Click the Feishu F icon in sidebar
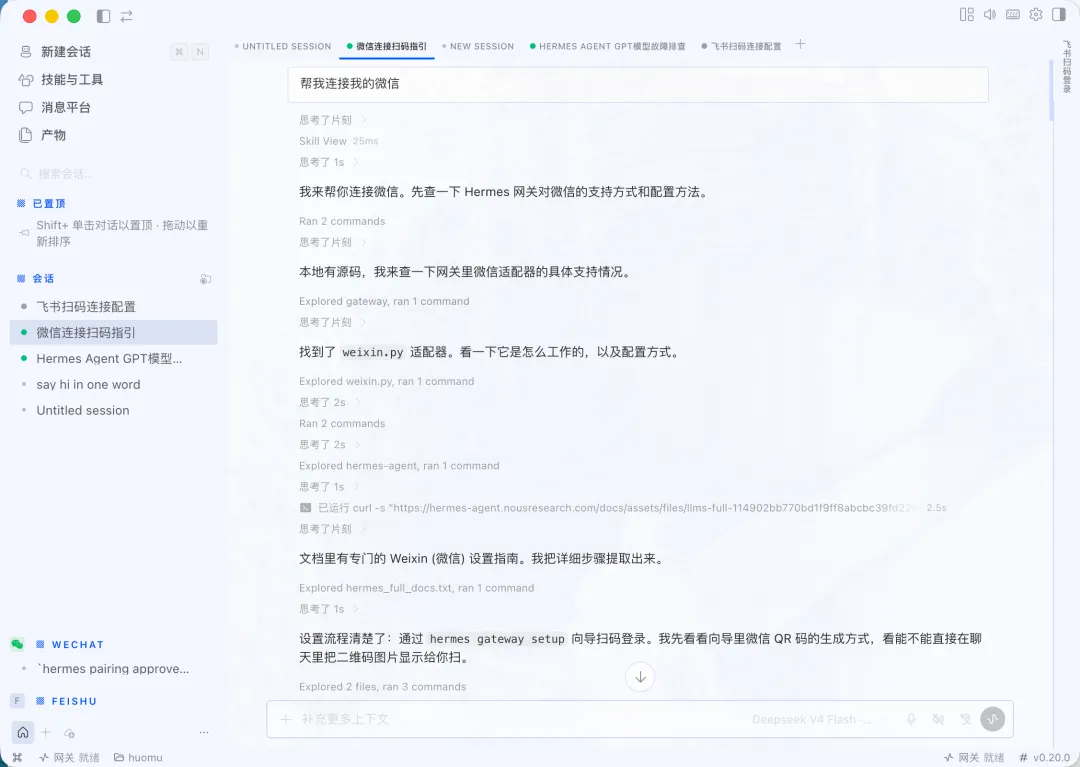This screenshot has width=1080, height=767. coord(17,701)
